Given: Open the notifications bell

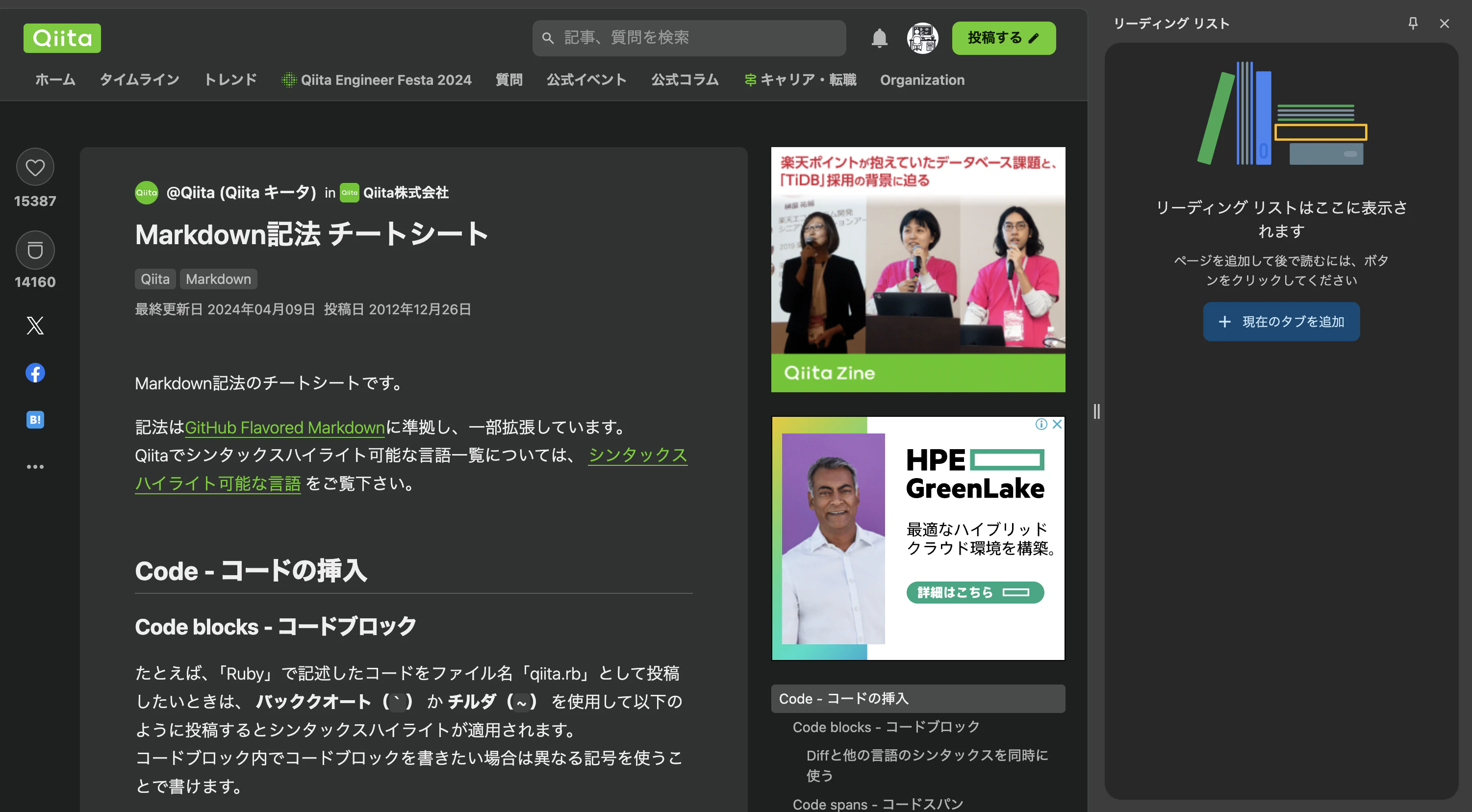Looking at the screenshot, I should (x=880, y=38).
